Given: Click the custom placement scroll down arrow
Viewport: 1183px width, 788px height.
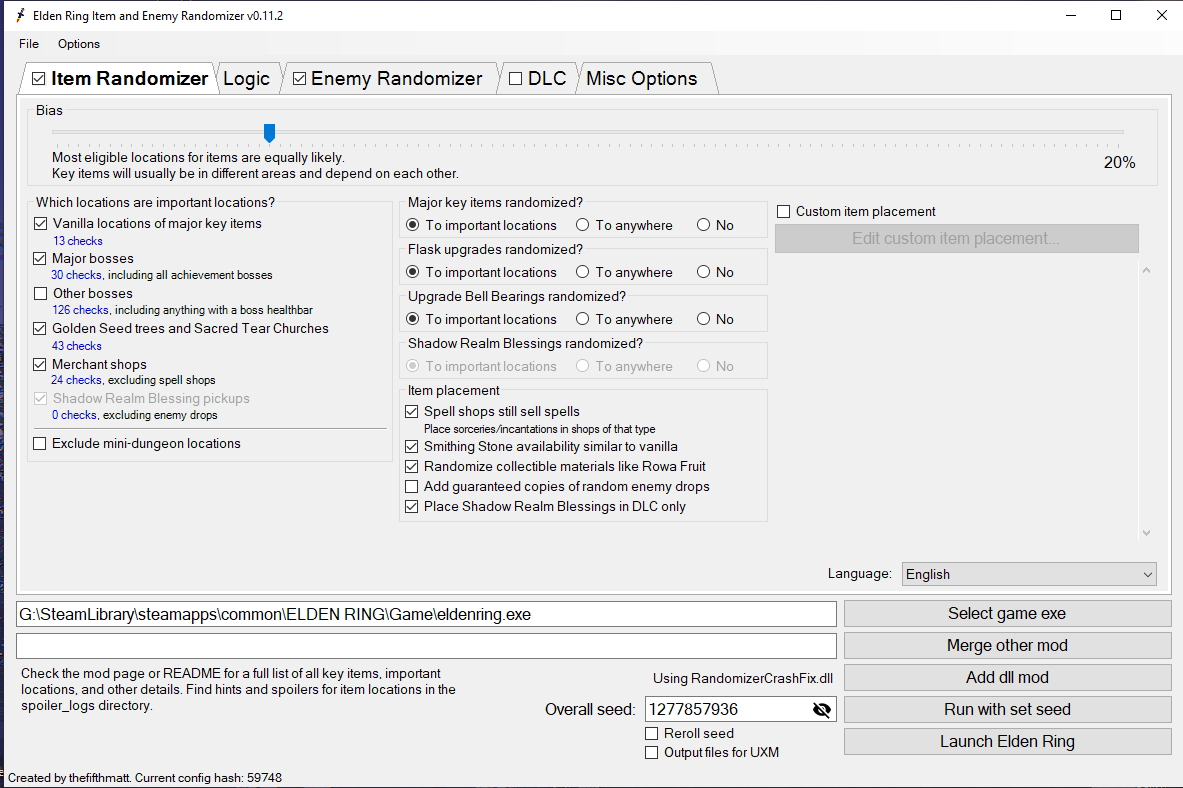Looking at the screenshot, I should coord(1147,533).
